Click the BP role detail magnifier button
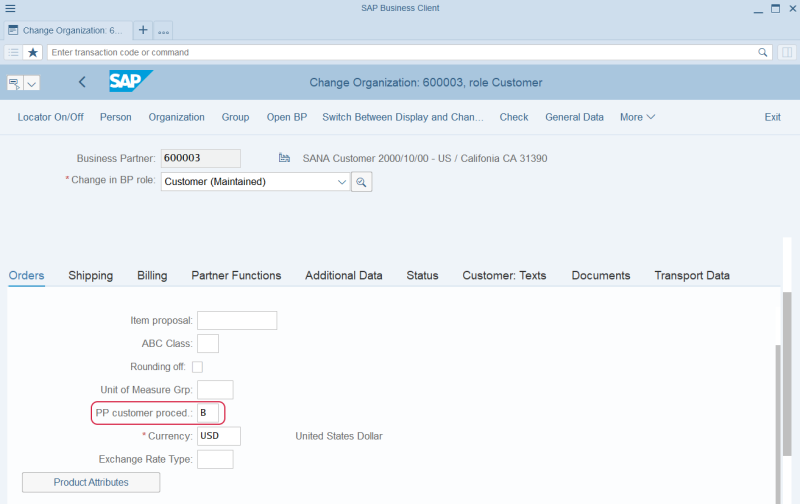The width and height of the screenshot is (800, 504). [x=361, y=182]
